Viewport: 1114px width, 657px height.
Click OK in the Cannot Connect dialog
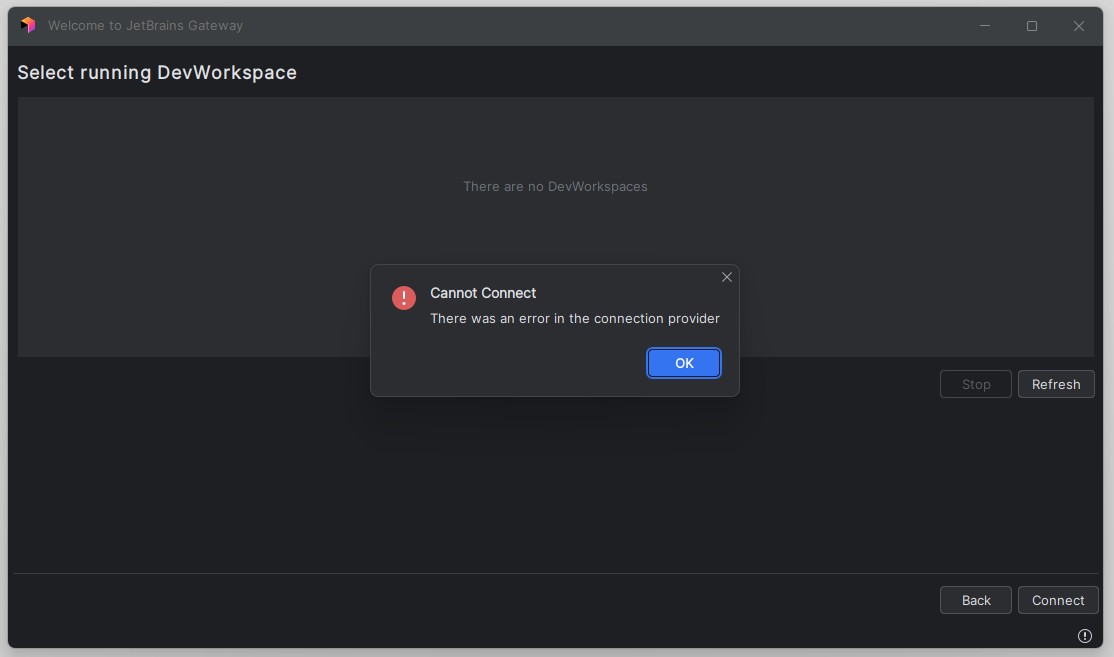coord(683,363)
